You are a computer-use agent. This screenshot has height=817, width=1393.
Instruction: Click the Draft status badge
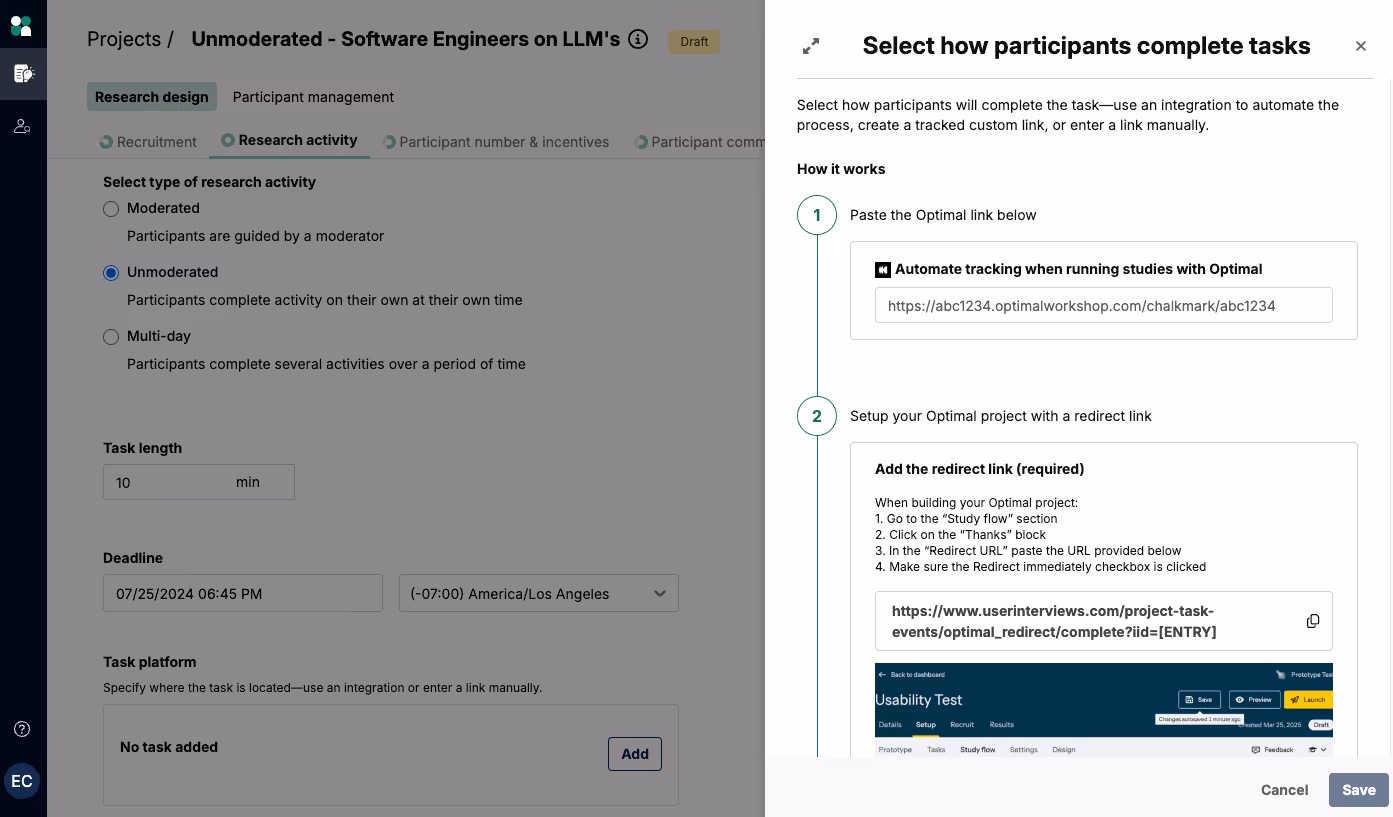(x=694, y=42)
